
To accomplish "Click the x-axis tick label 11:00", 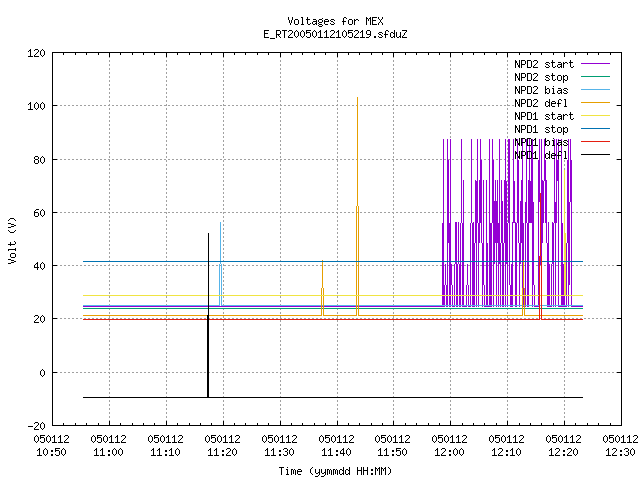I will [109, 452].
